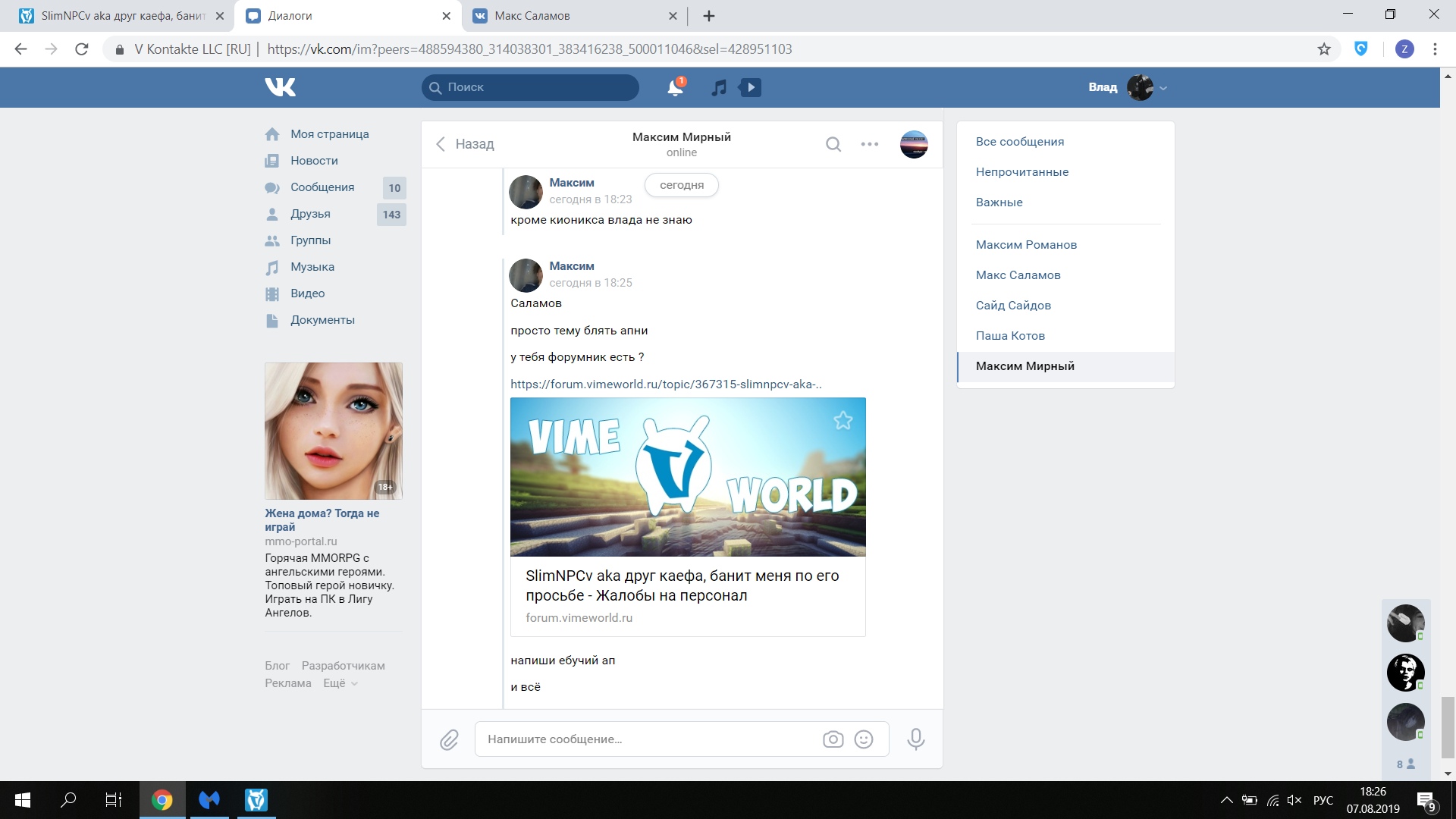
Task: Open Видео in the left menu
Action: pos(307,293)
